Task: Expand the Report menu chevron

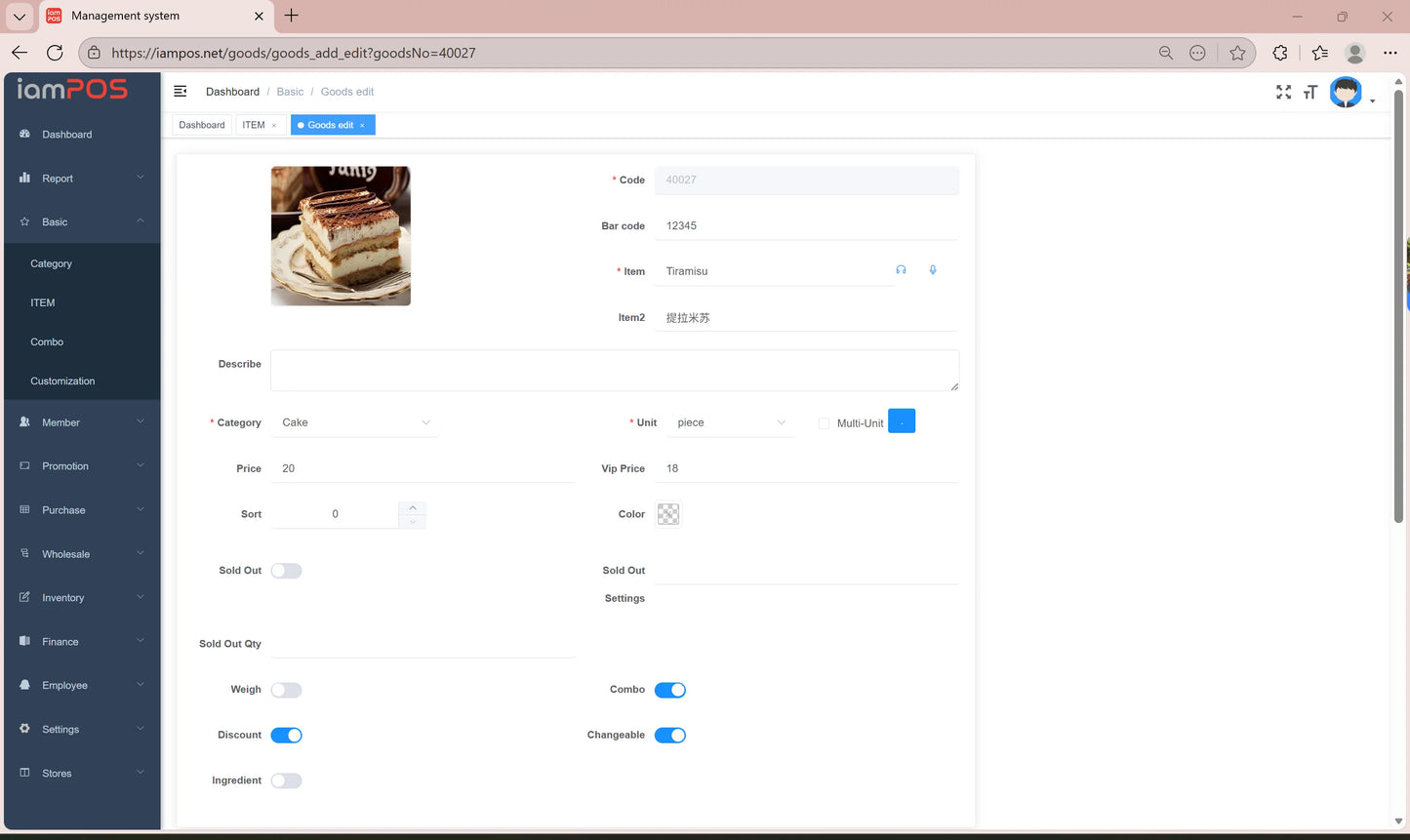Action: (x=141, y=178)
